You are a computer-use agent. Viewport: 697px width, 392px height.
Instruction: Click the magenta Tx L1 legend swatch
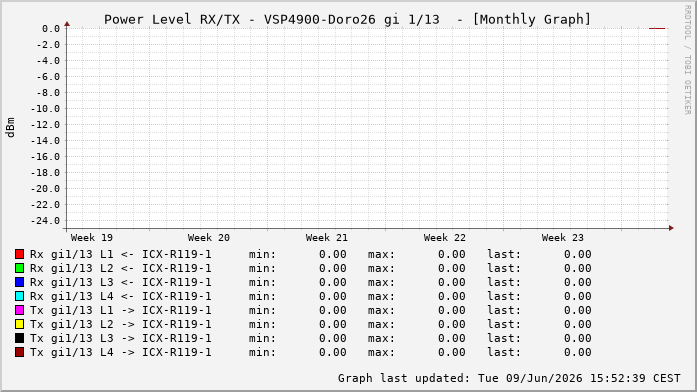(19, 310)
